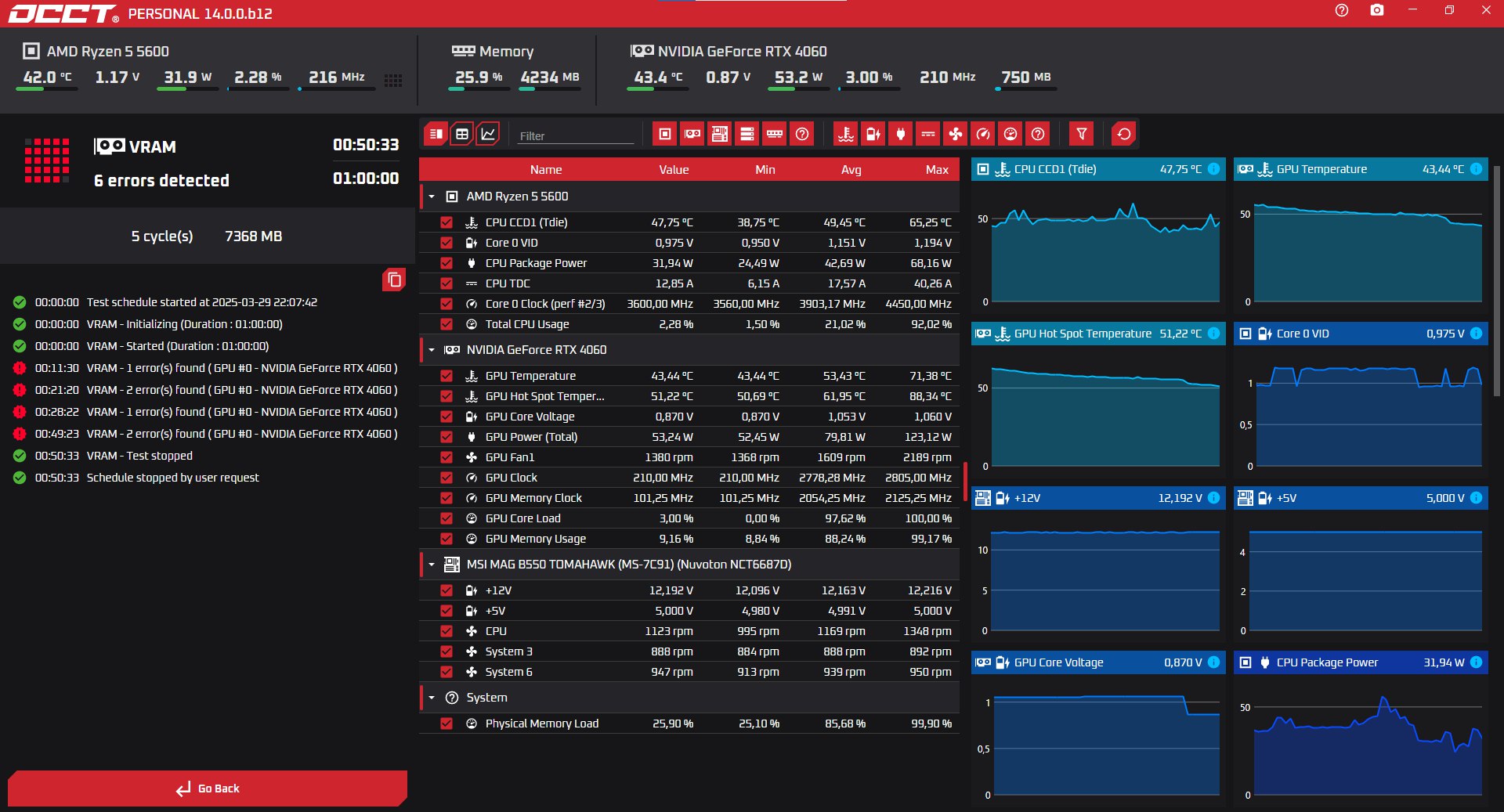Filter sensors by storage drive icon

[x=747, y=134]
